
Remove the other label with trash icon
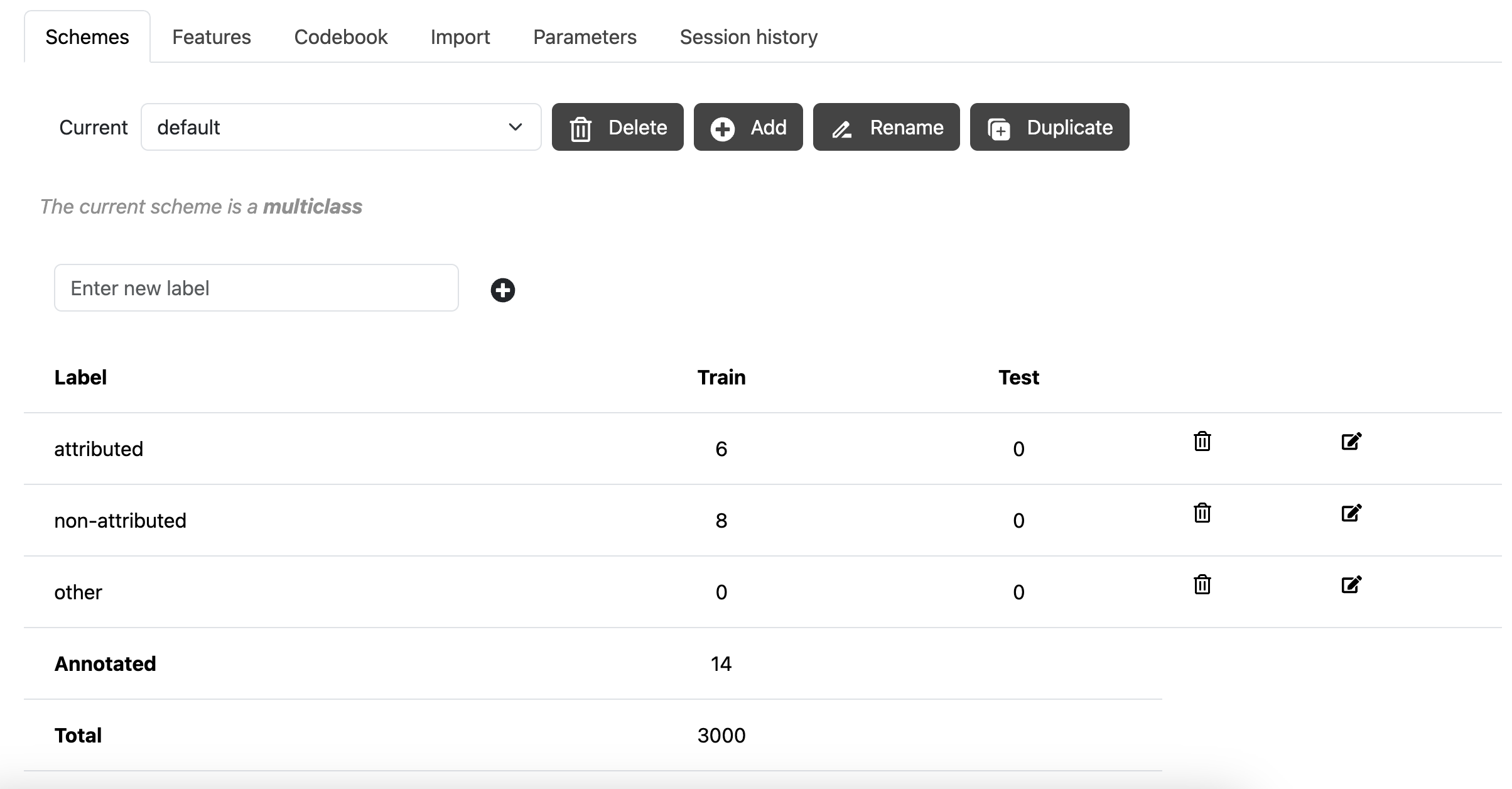click(1202, 584)
